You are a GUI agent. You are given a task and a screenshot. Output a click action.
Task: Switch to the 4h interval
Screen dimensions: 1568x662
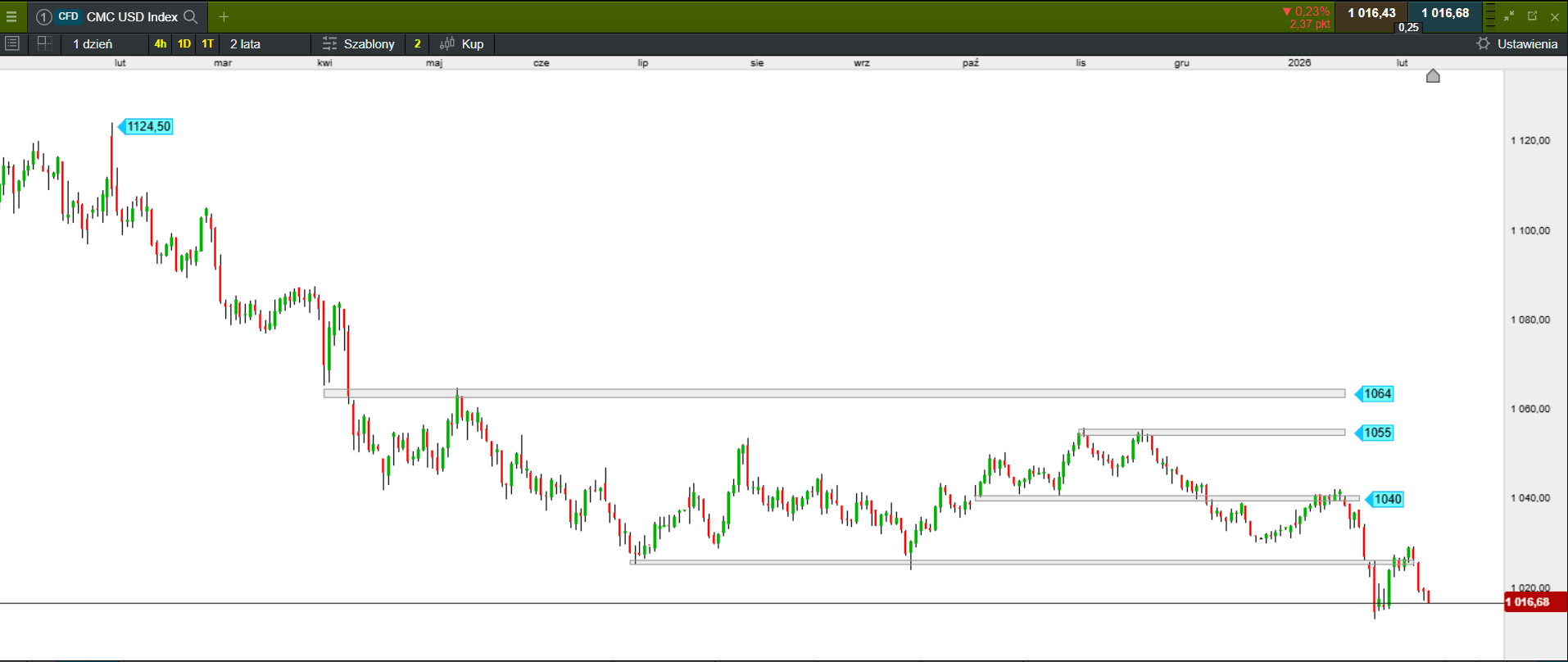[x=161, y=44]
